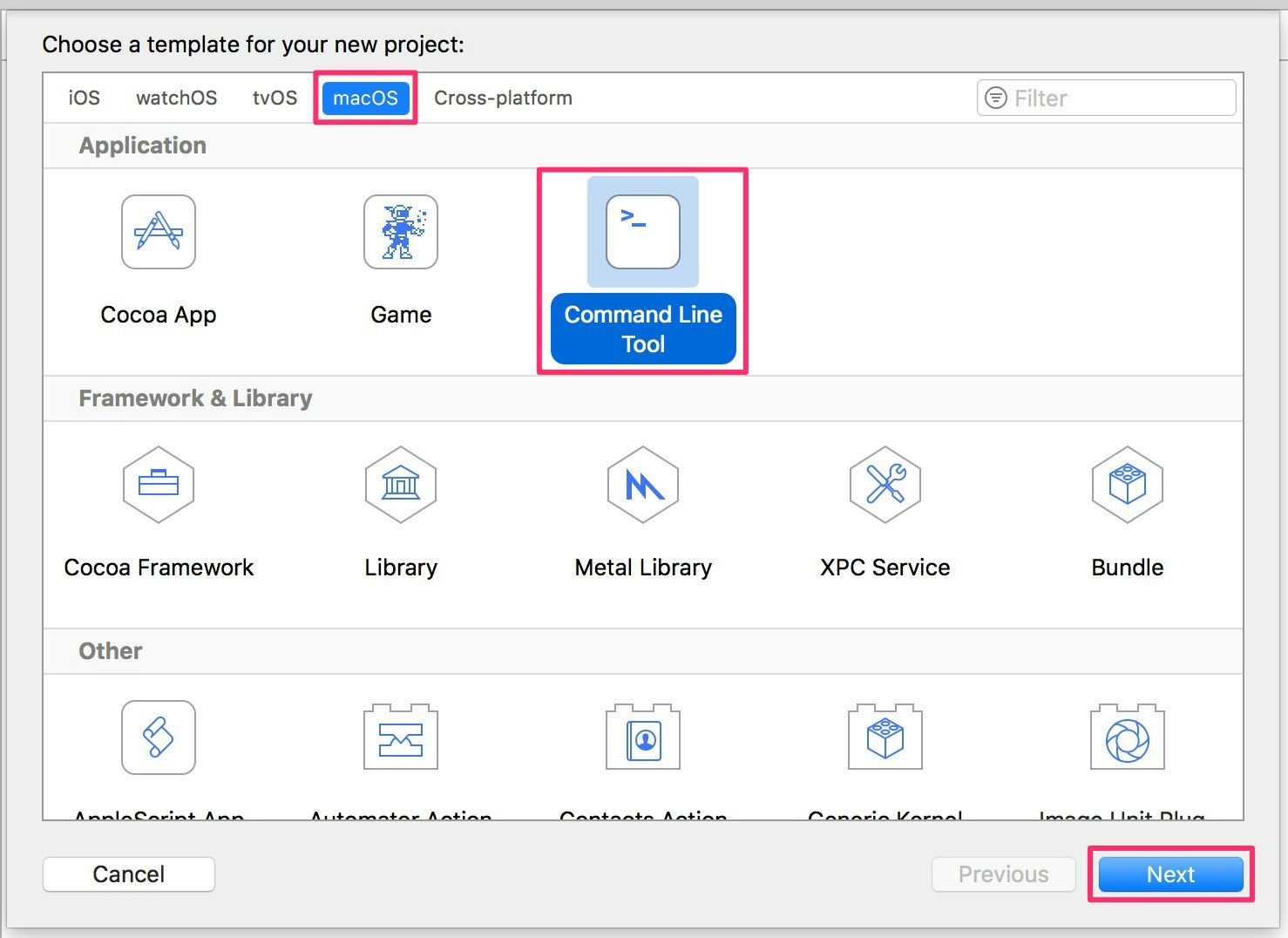The width and height of the screenshot is (1288, 938).
Task: Click the Cancel button
Action: [x=129, y=874]
